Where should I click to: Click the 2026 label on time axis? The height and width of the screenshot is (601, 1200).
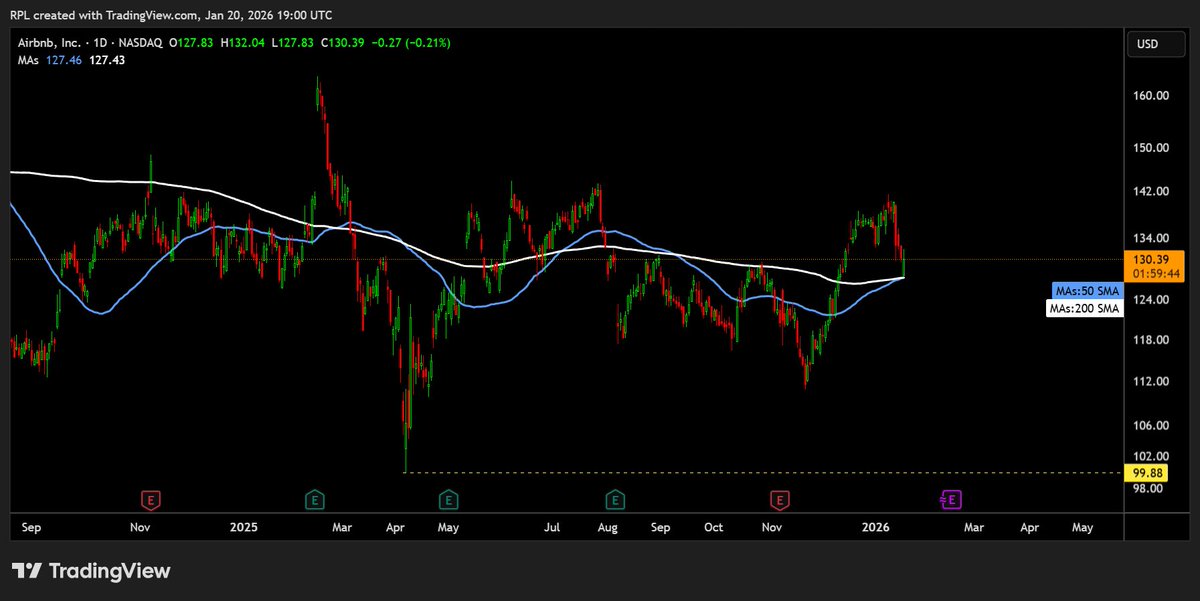pos(876,526)
